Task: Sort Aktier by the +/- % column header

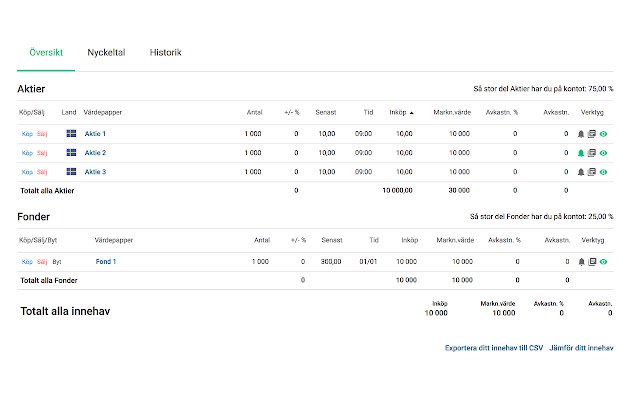Action: (x=292, y=112)
